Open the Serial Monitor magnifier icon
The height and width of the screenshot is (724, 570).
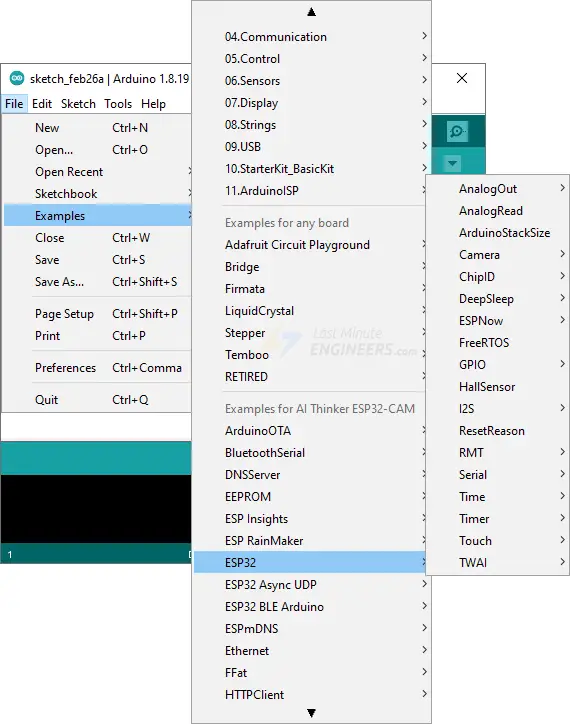[x=457, y=132]
